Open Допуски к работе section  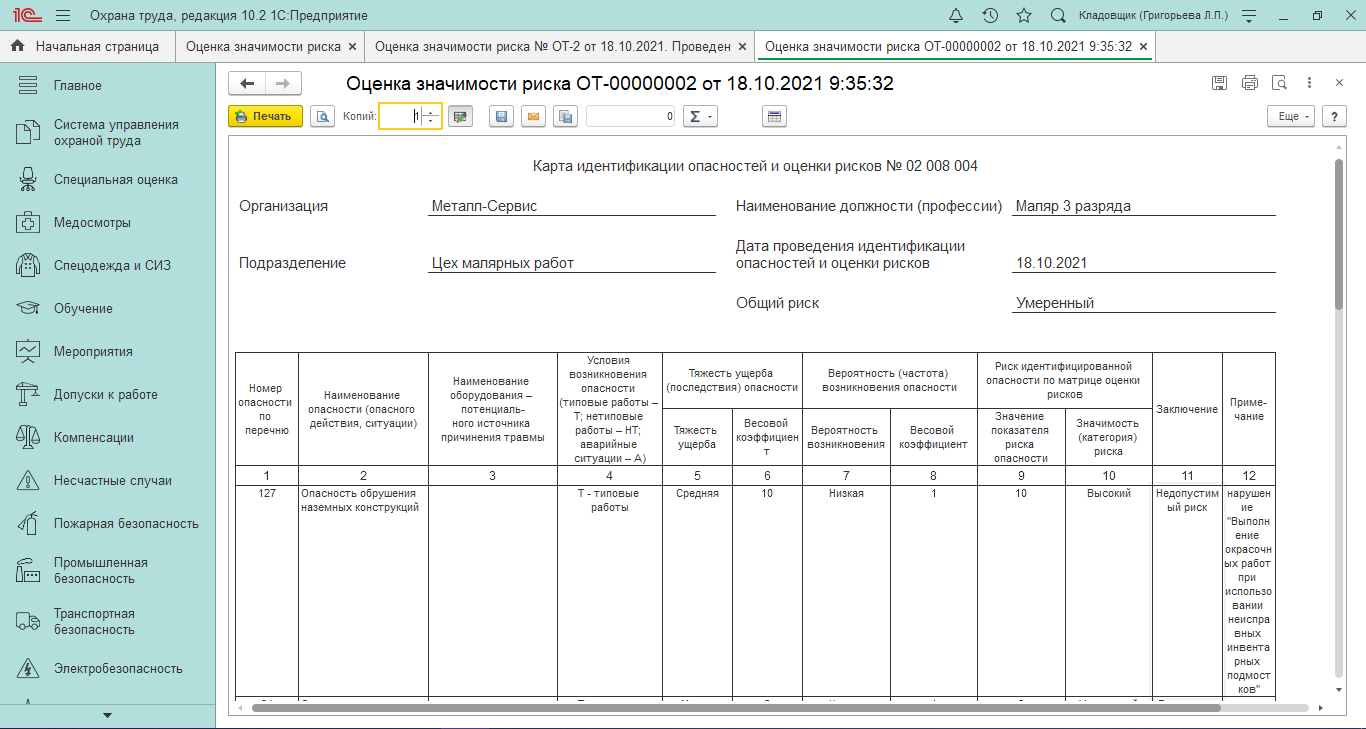[107, 395]
